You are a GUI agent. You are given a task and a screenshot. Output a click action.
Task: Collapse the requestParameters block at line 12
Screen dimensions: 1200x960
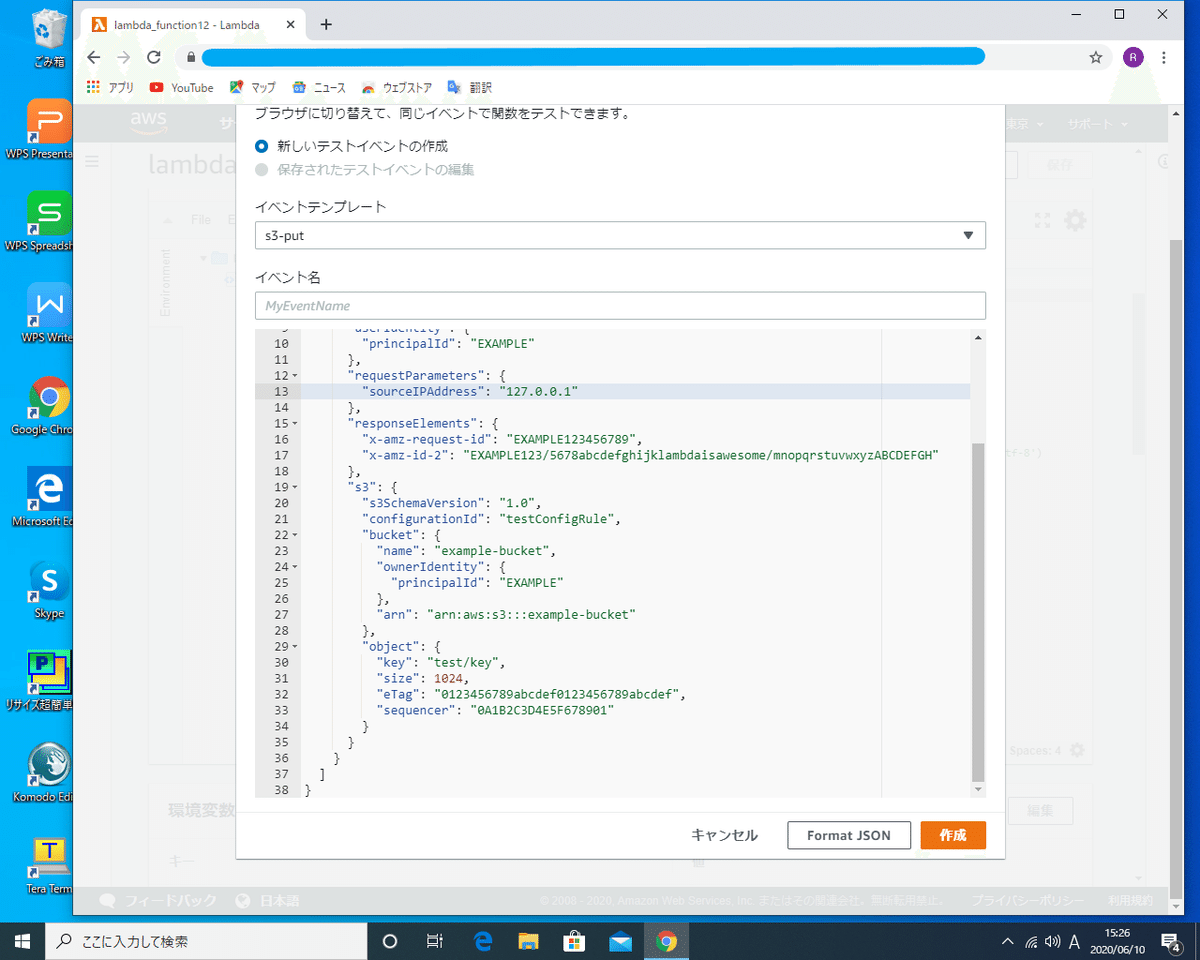point(294,376)
